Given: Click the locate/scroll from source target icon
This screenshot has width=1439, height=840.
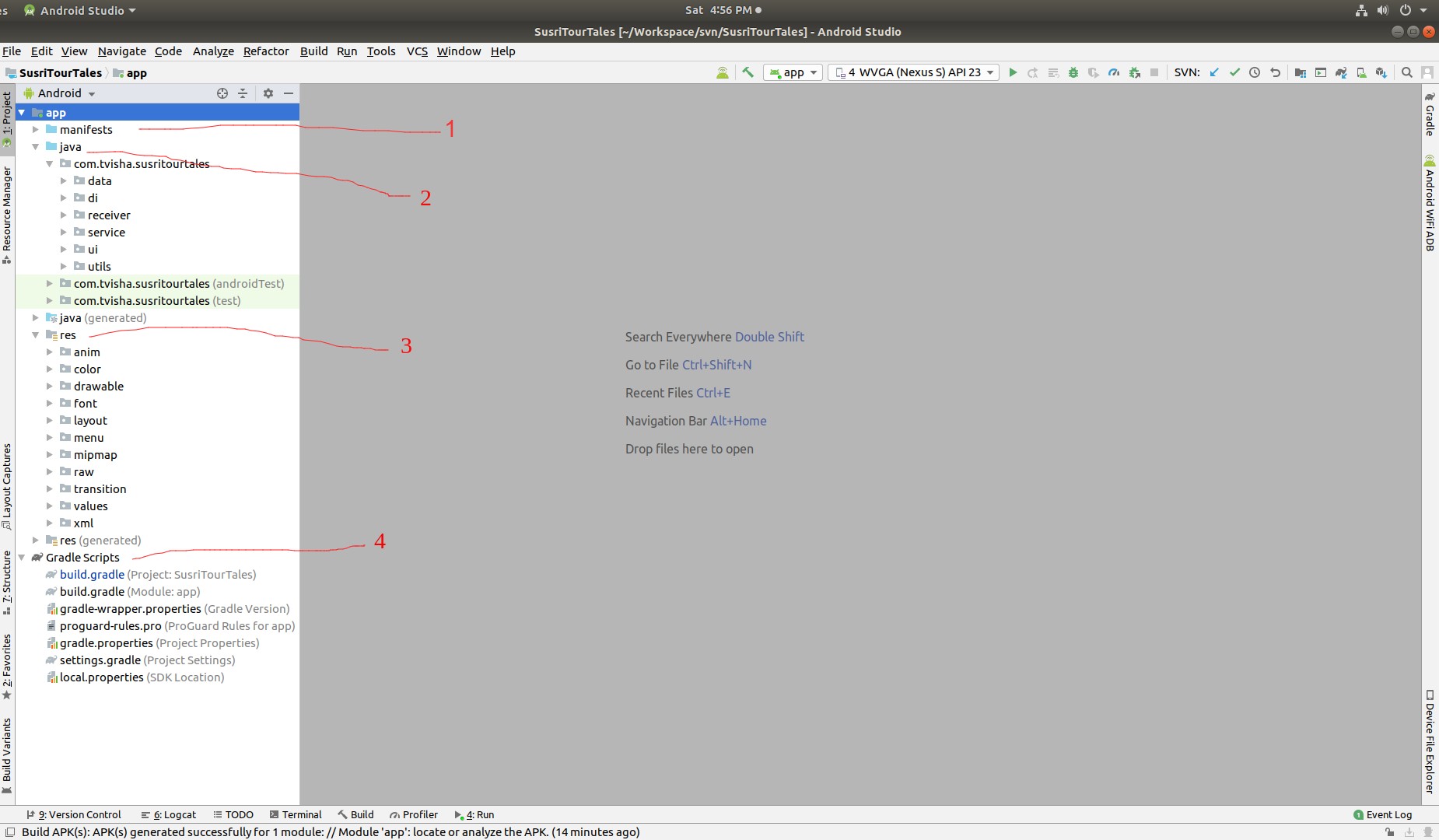Looking at the screenshot, I should click(x=222, y=93).
